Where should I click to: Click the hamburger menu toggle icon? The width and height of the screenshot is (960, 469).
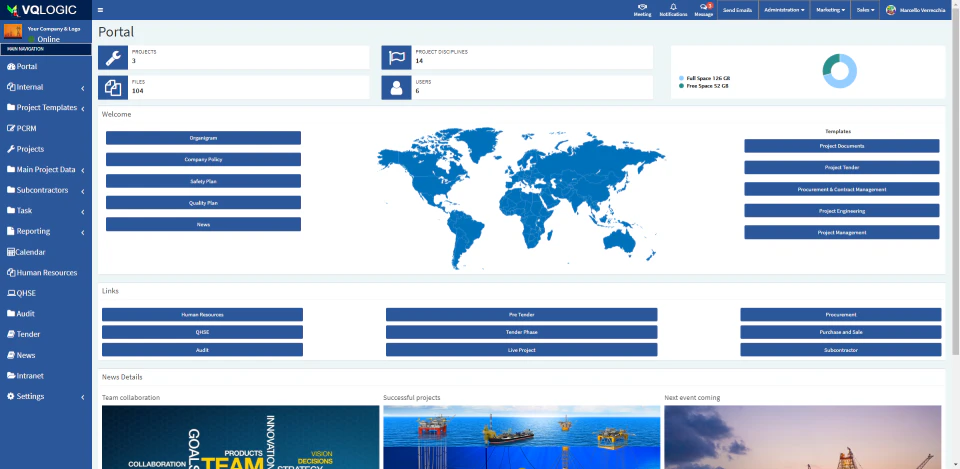point(100,10)
